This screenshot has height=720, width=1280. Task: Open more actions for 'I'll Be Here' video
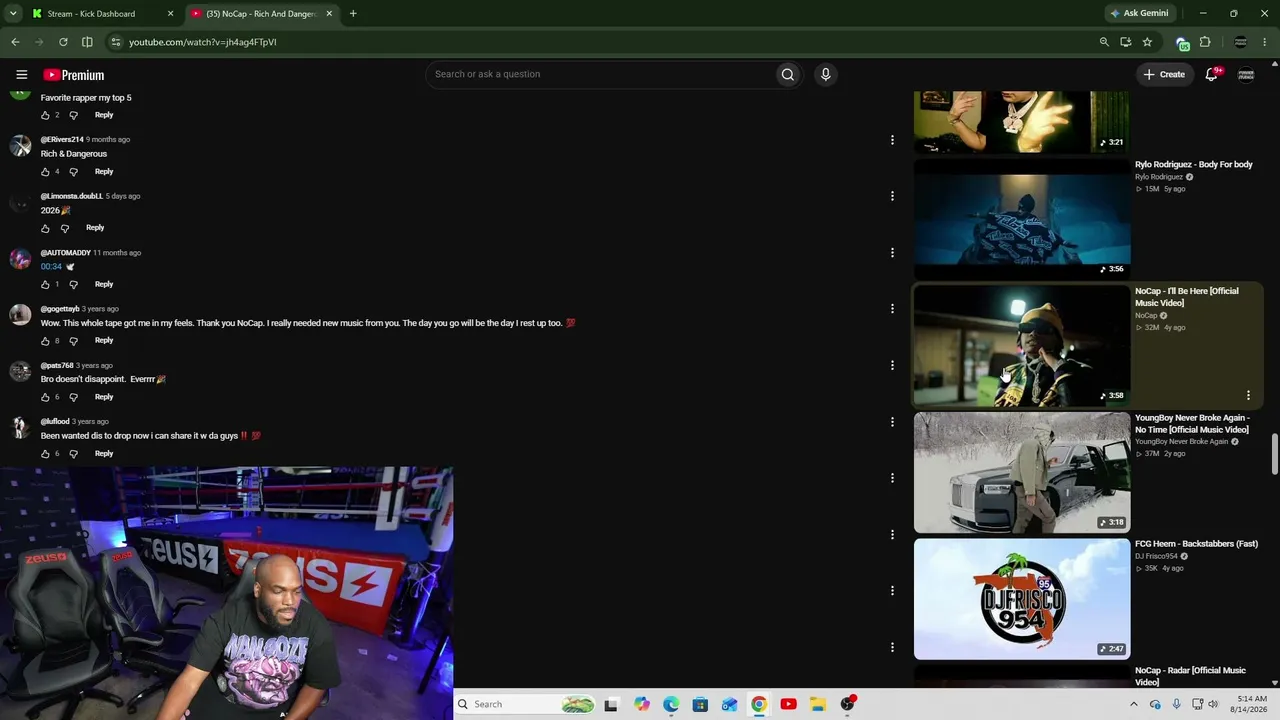(x=1248, y=396)
